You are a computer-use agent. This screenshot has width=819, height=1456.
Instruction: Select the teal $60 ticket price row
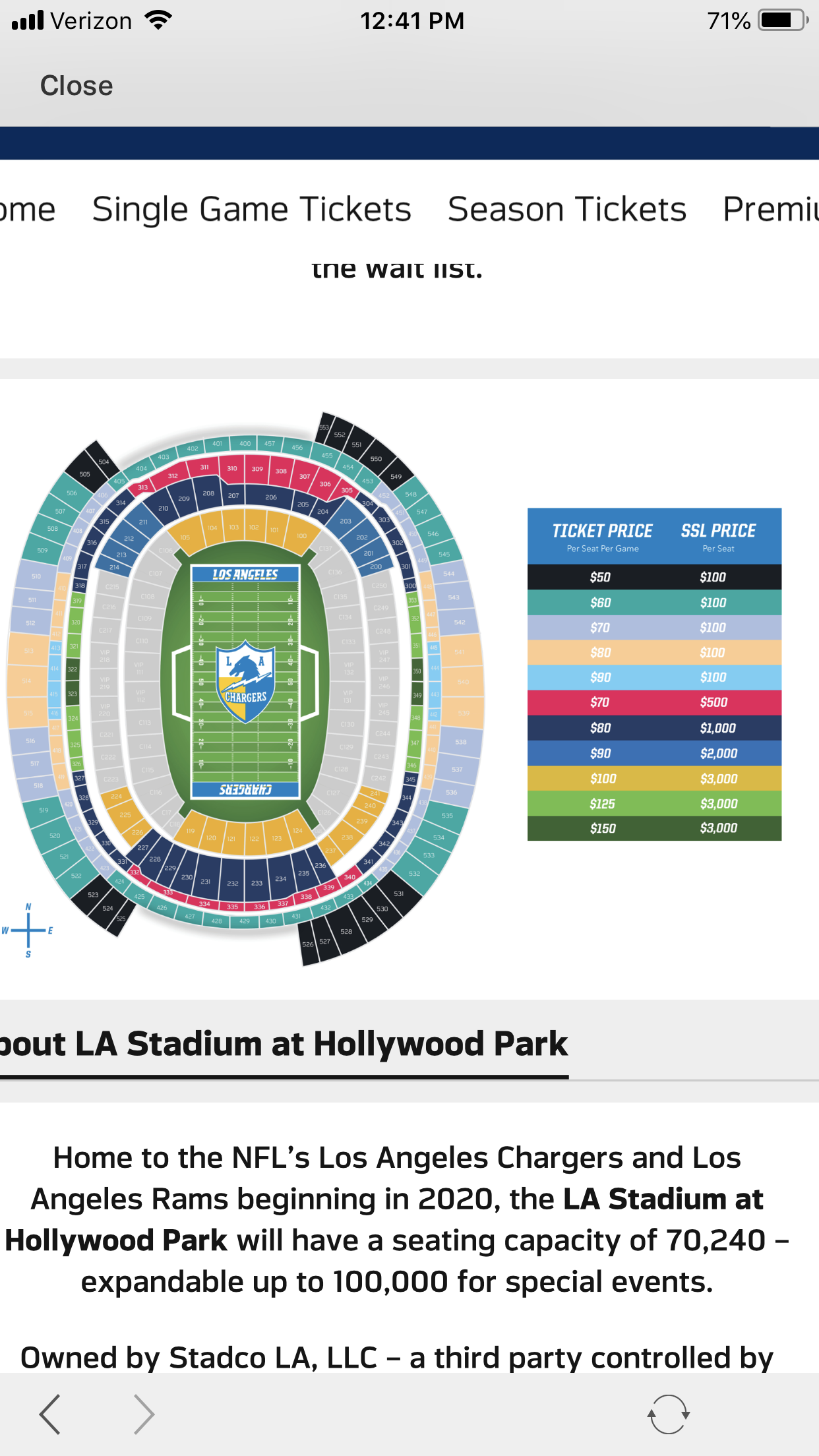[x=654, y=602]
